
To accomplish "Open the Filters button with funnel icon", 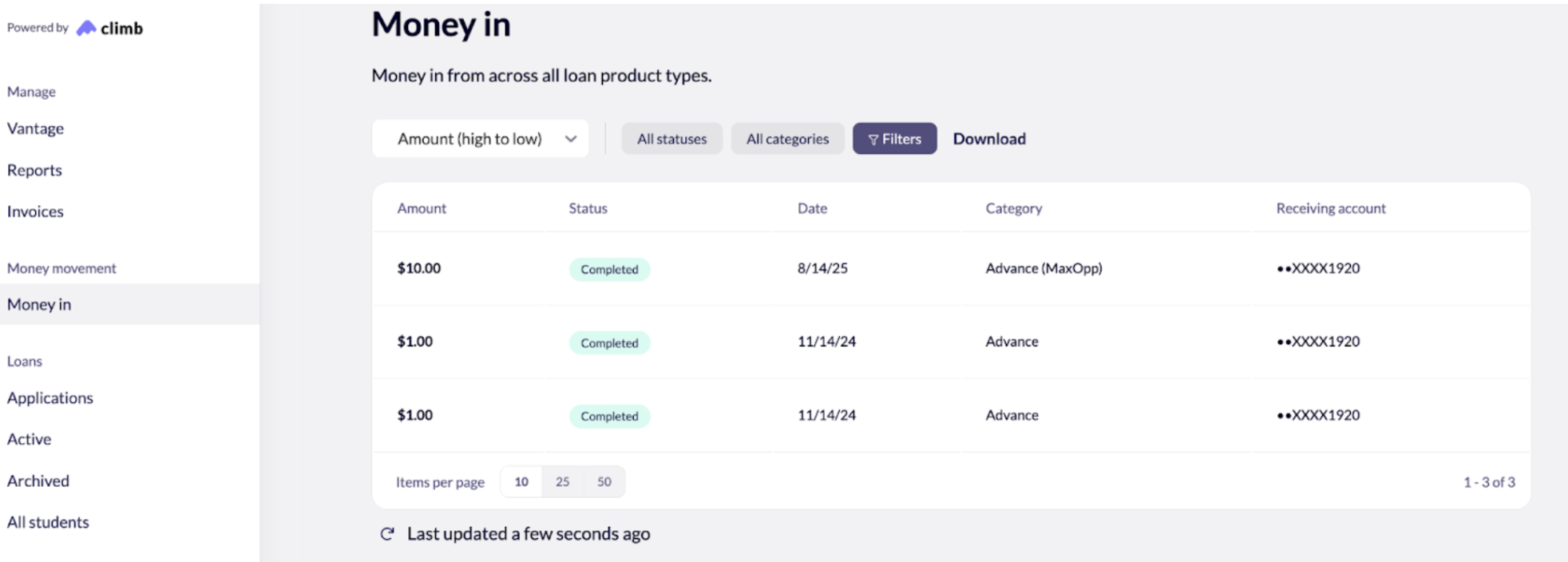I will 894,139.
